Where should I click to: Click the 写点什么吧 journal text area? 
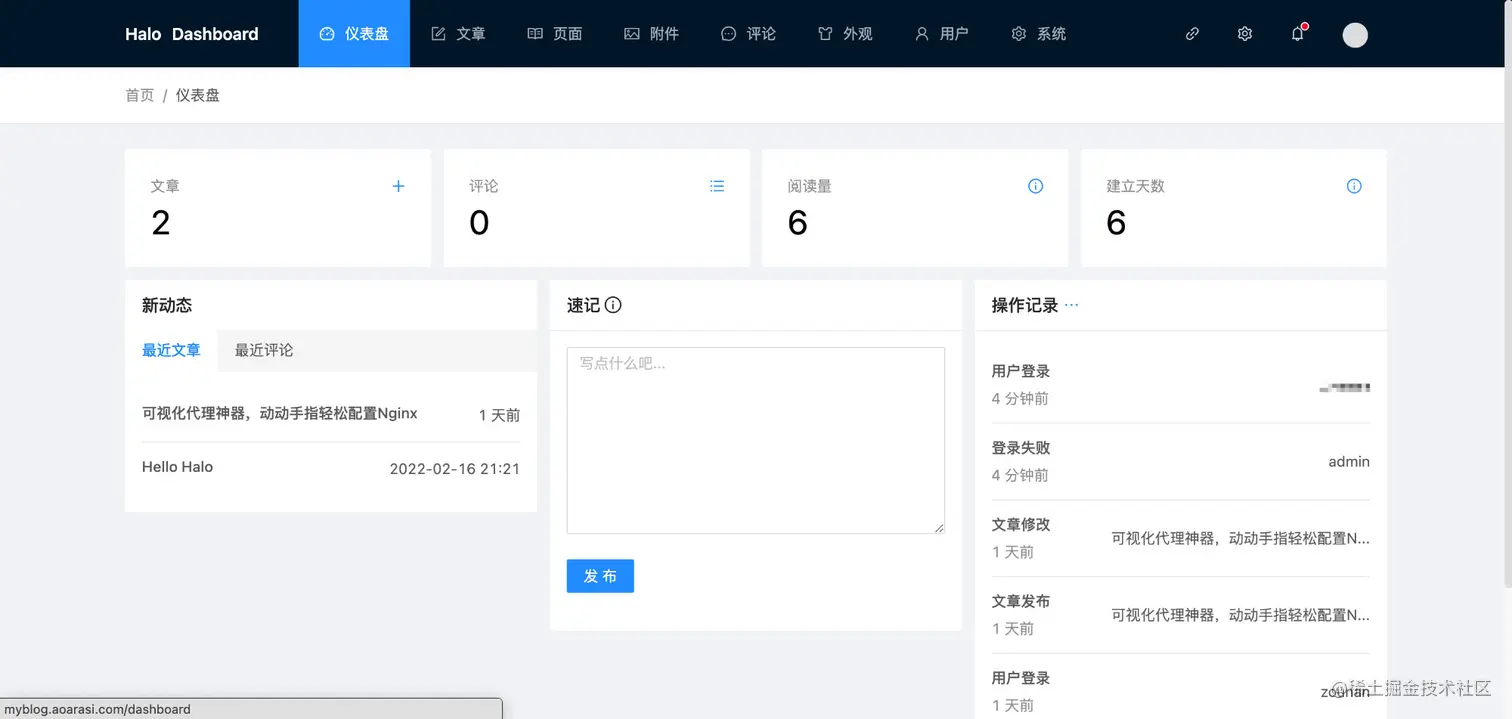coord(756,440)
